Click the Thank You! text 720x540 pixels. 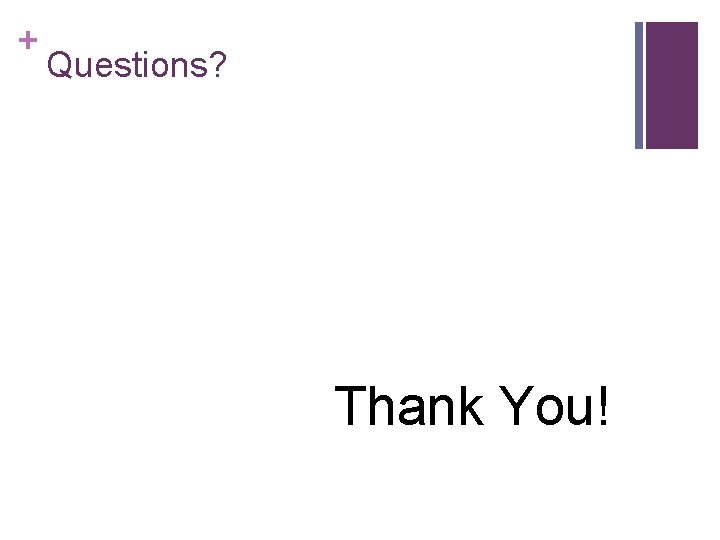point(472,406)
